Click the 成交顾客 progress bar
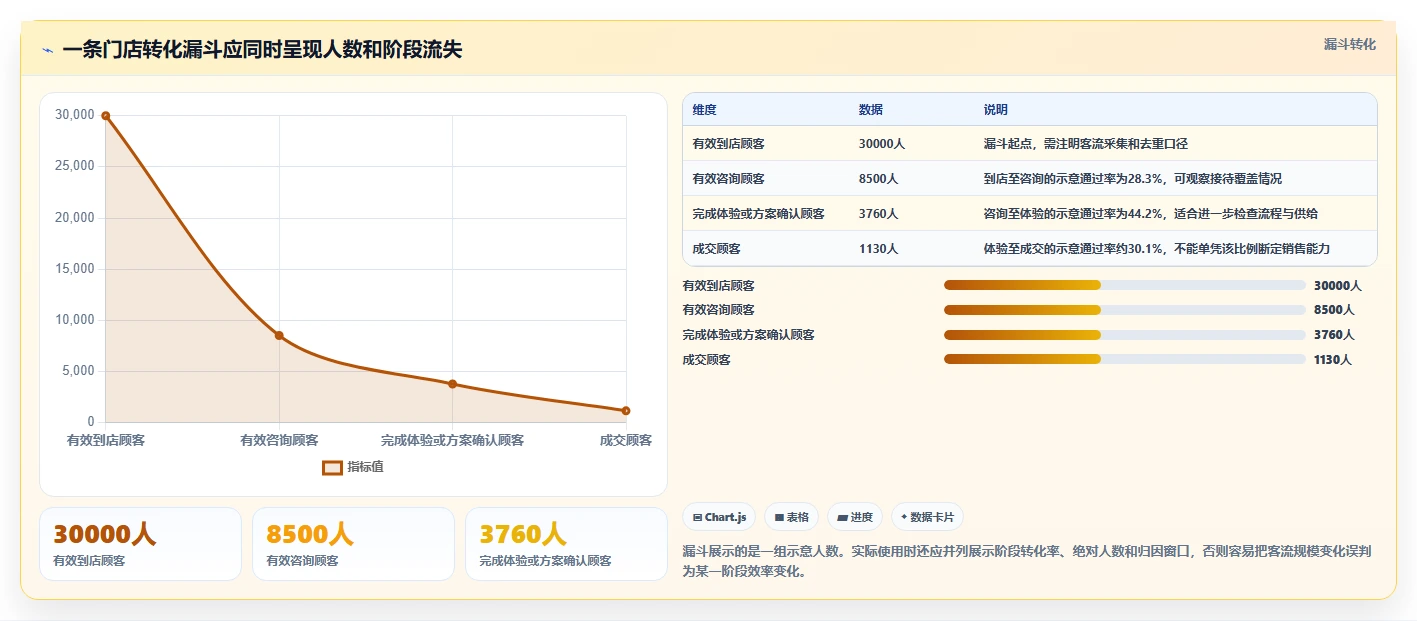The height and width of the screenshot is (621, 1417). point(1125,359)
